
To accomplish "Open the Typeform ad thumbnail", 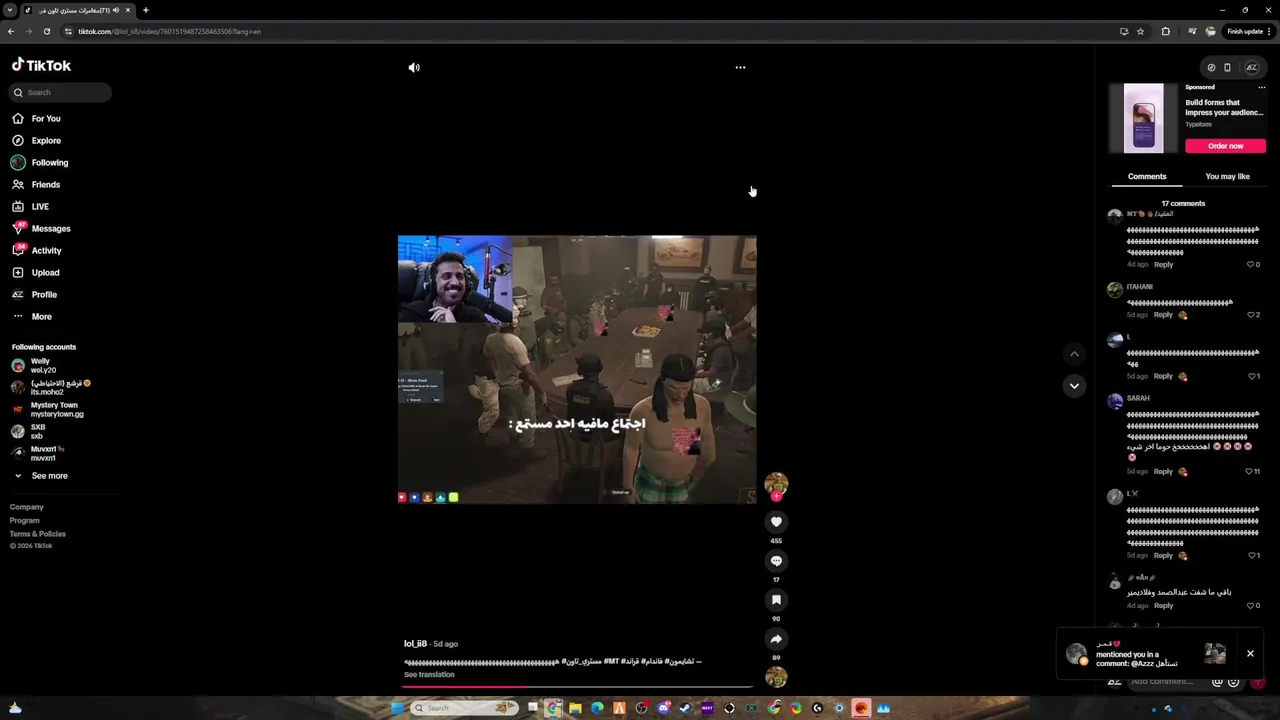I will click(x=1143, y=118).
